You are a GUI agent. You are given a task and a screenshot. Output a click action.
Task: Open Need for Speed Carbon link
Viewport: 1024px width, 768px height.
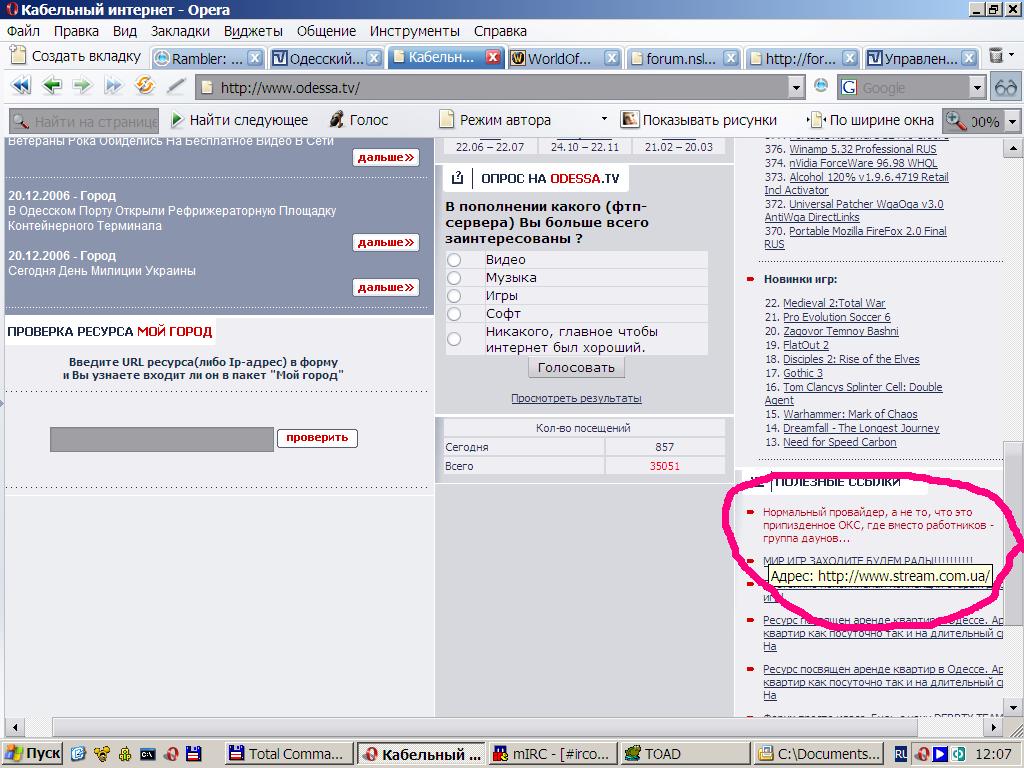(x=840, y=442)
